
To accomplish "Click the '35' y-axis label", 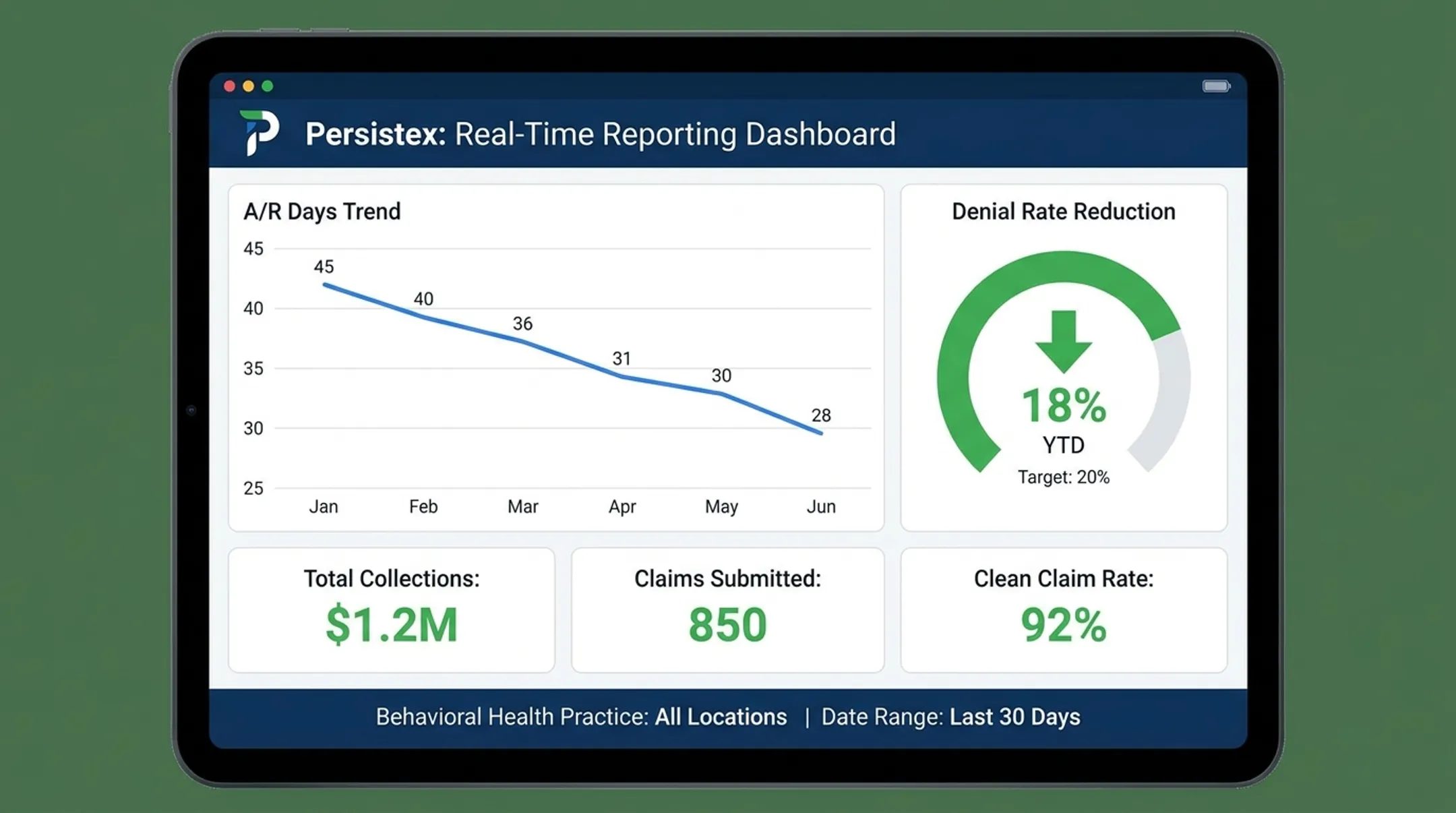I will [253, 368].
